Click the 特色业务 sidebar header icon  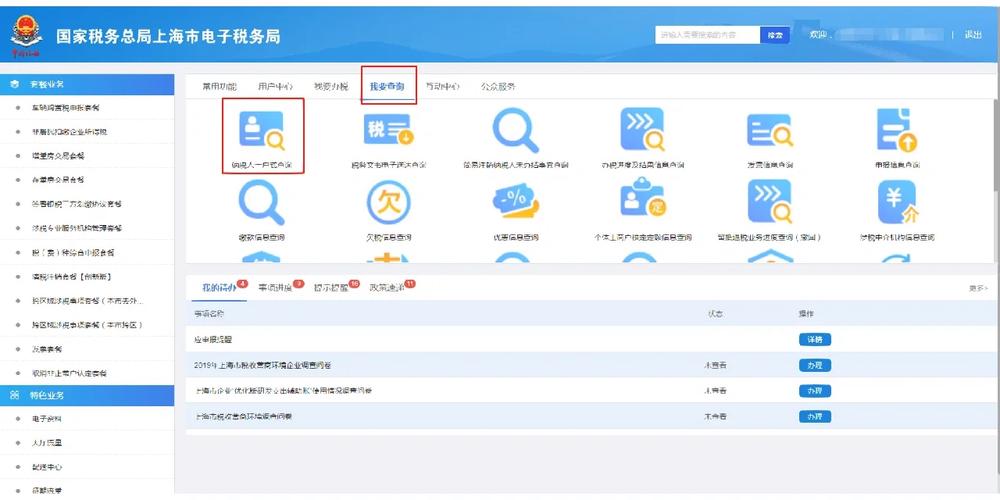tap(15, 395)
